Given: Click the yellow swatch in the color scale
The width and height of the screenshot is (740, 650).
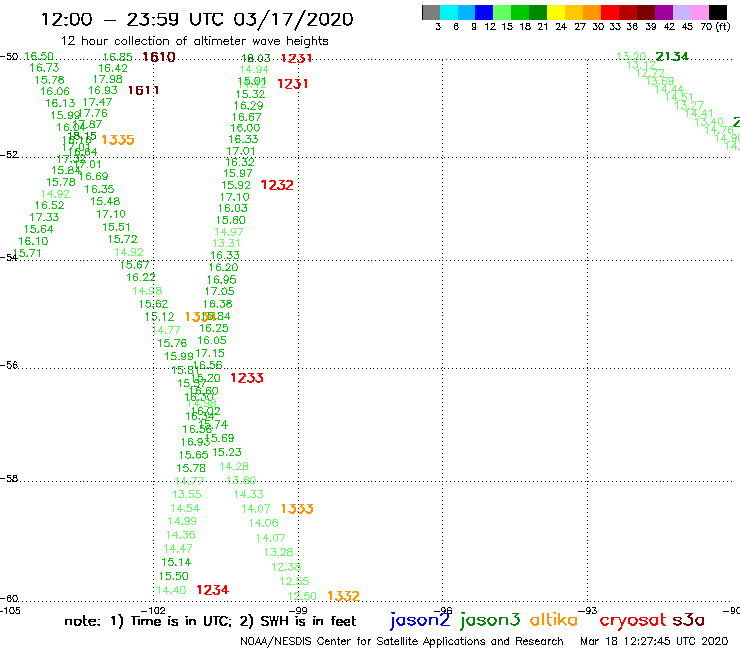Looking at the screenshot, I should [x=556, y=12].
